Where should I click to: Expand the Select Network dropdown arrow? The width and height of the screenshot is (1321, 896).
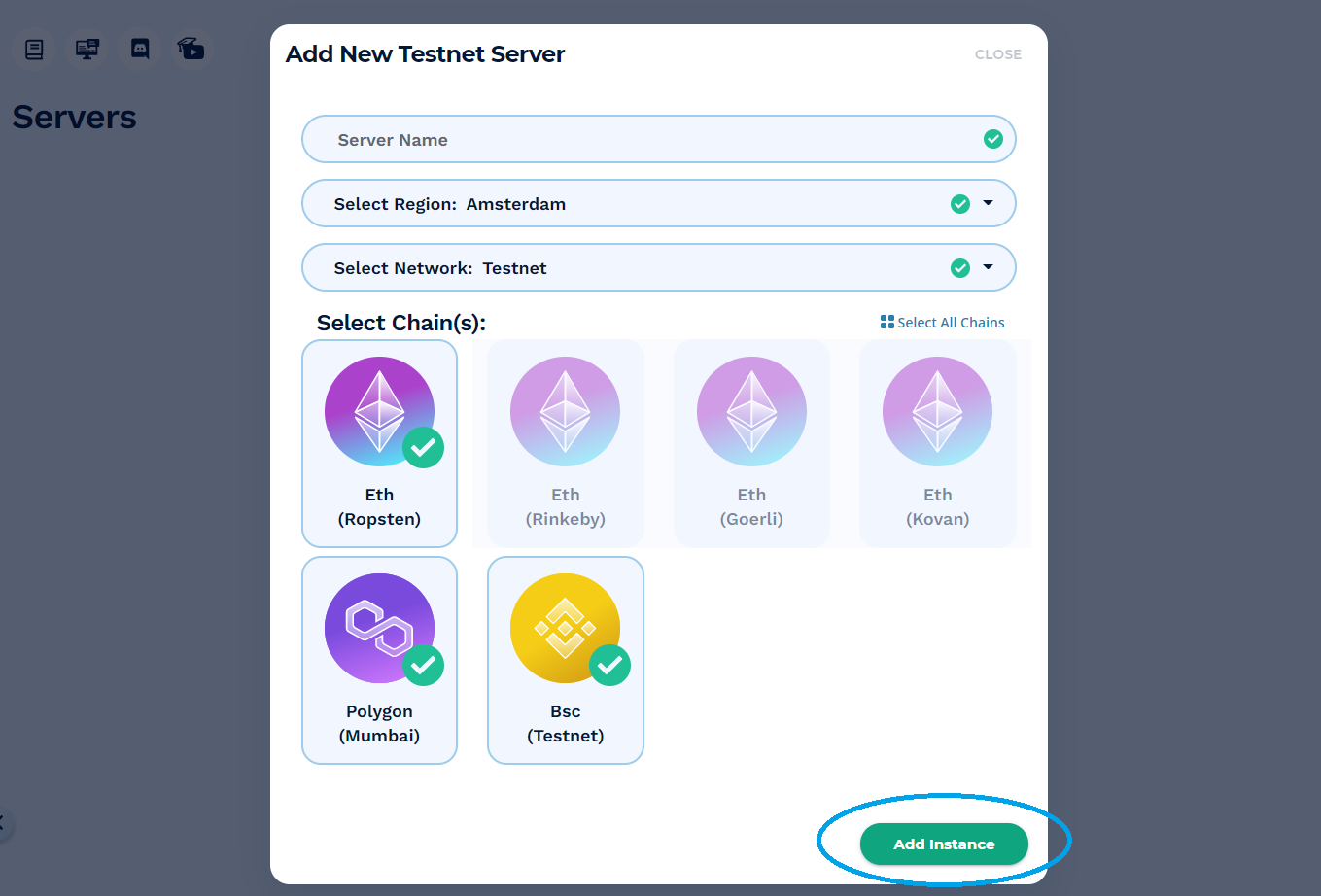pos(989,267)
